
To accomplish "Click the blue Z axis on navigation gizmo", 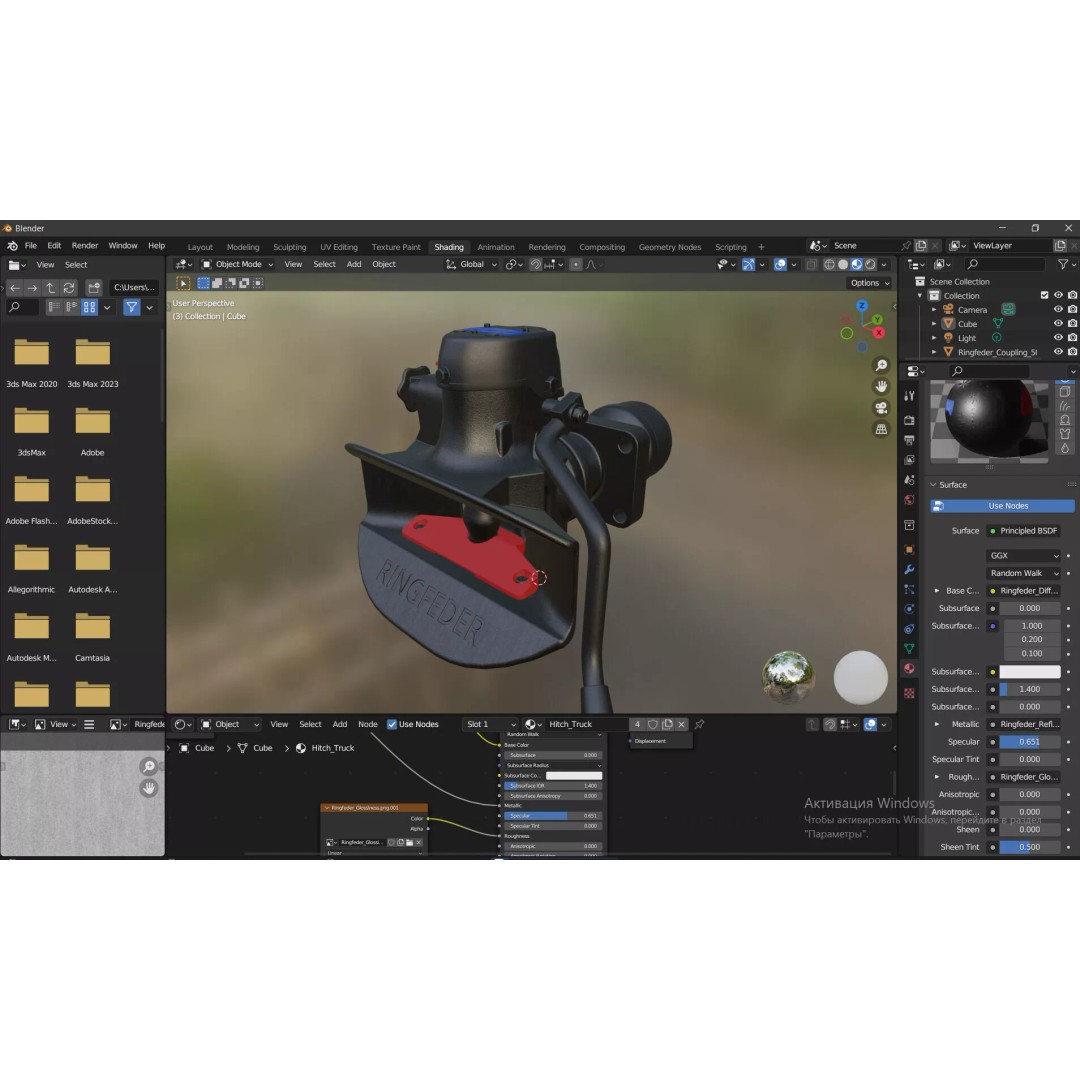I will [x=862, y=305].
